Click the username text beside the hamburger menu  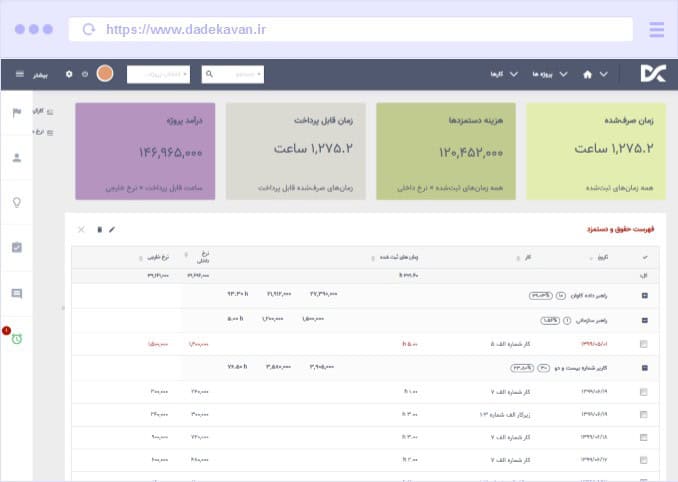40,75
